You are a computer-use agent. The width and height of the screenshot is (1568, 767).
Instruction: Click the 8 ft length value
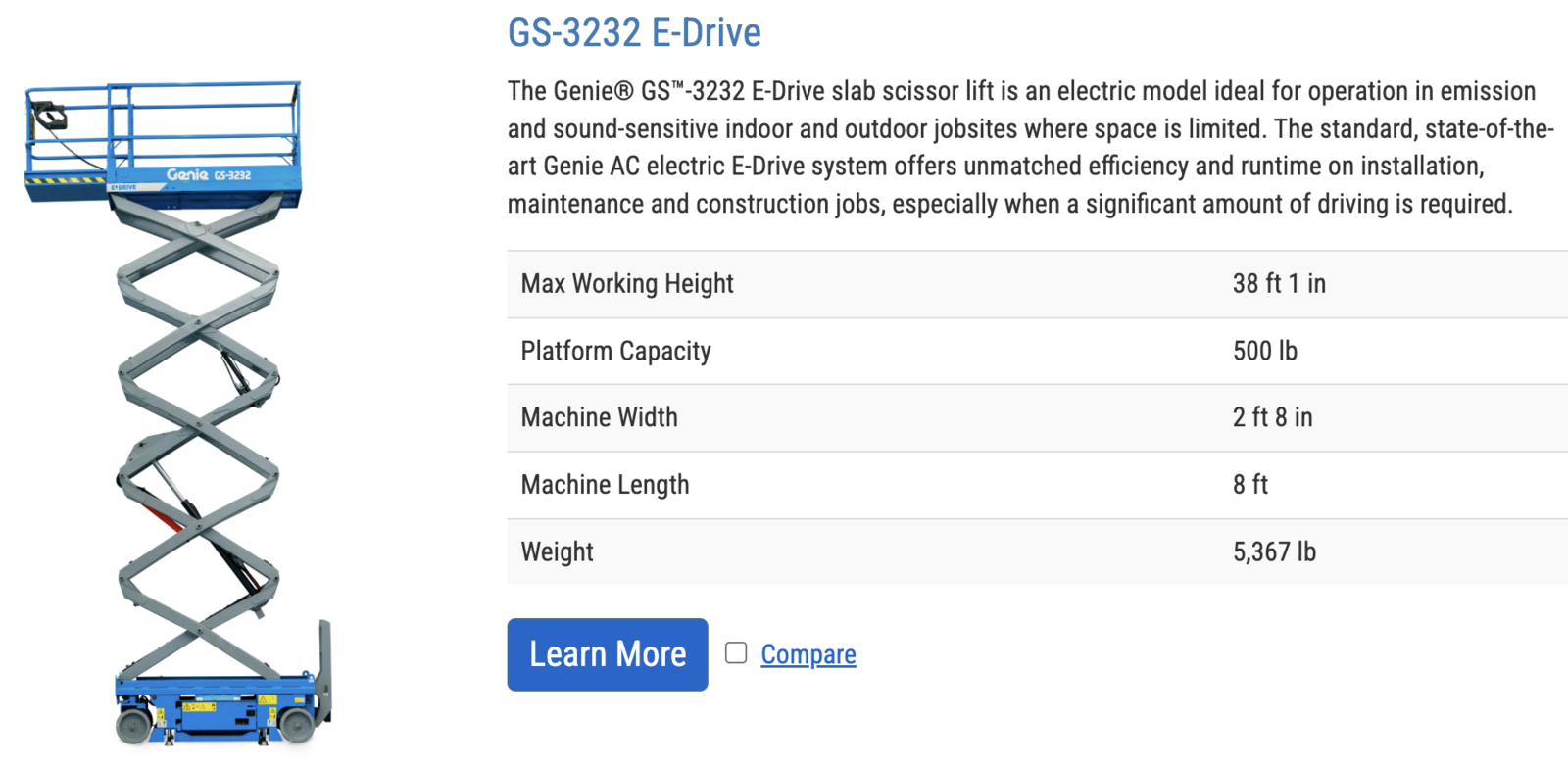click(x=1249, y=485)
